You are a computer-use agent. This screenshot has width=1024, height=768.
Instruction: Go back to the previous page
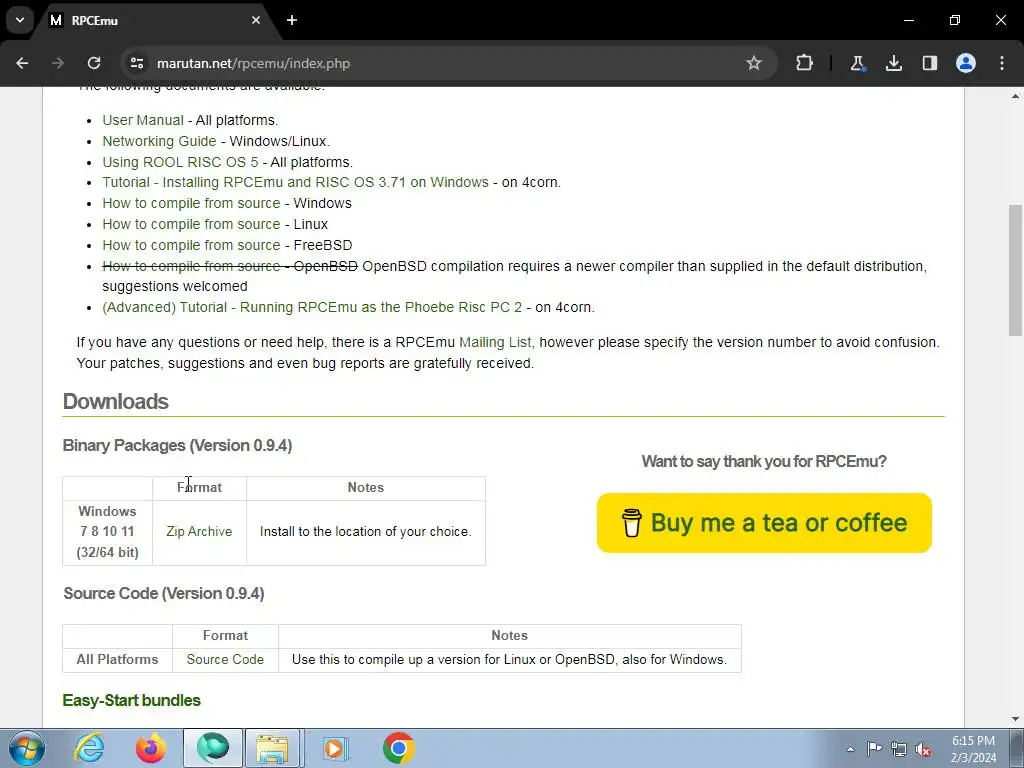pos(22,63)
